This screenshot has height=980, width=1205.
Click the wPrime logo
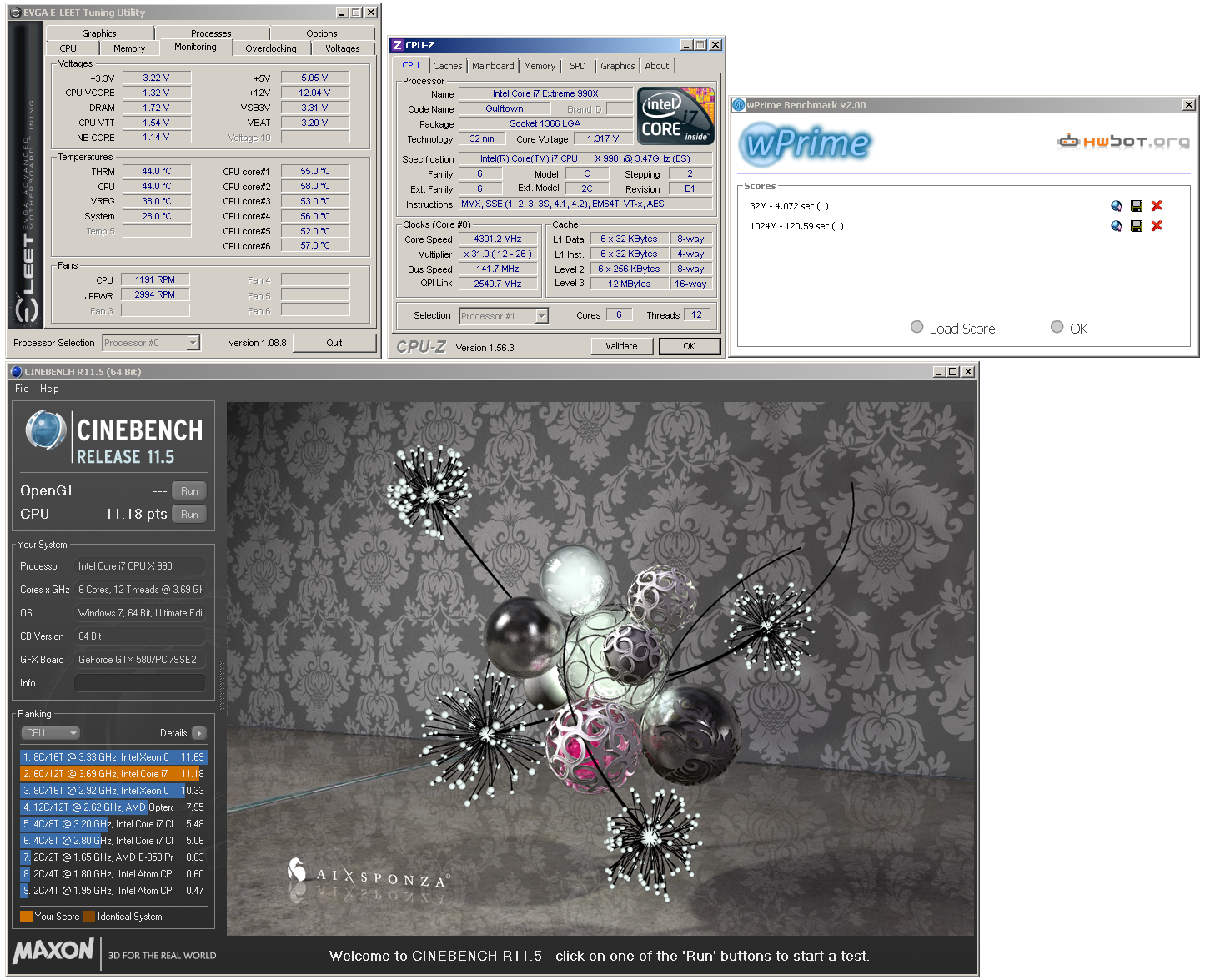[x=805, y=143]
